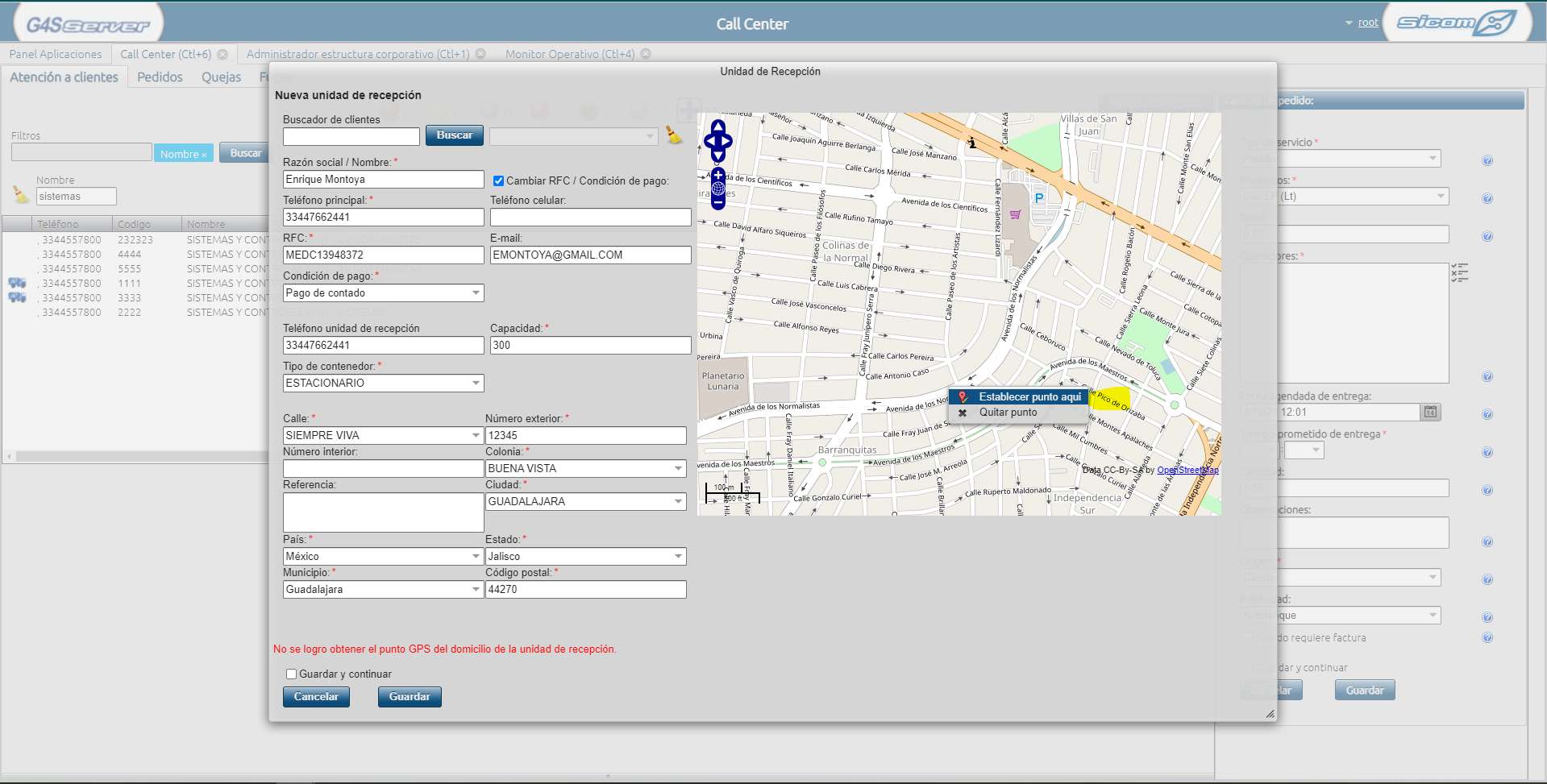Check Guardar y continuar in the dialog

(291, 674)
